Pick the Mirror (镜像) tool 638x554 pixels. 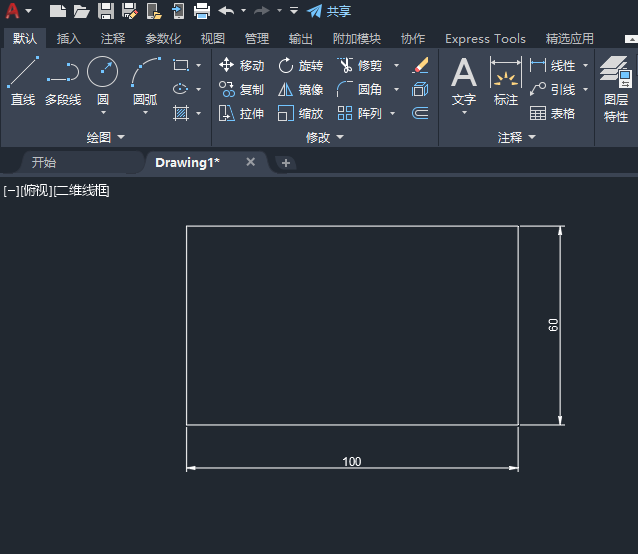tap(300, 89)
